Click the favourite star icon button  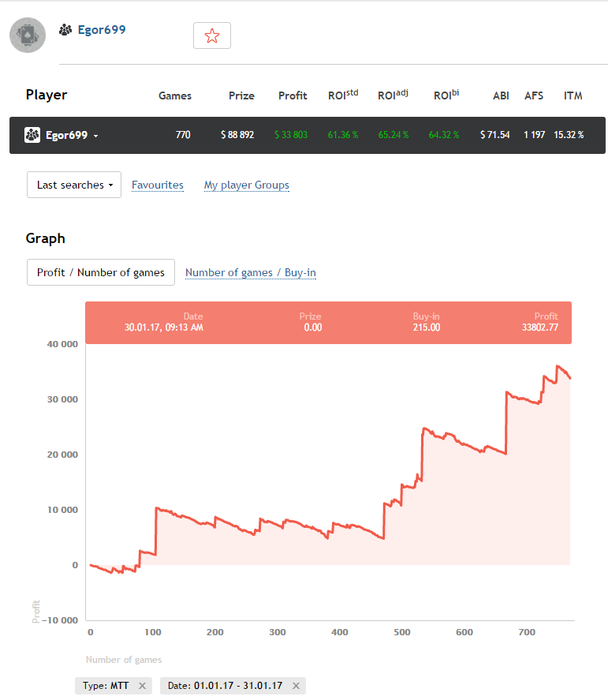[x=212, y=35]
